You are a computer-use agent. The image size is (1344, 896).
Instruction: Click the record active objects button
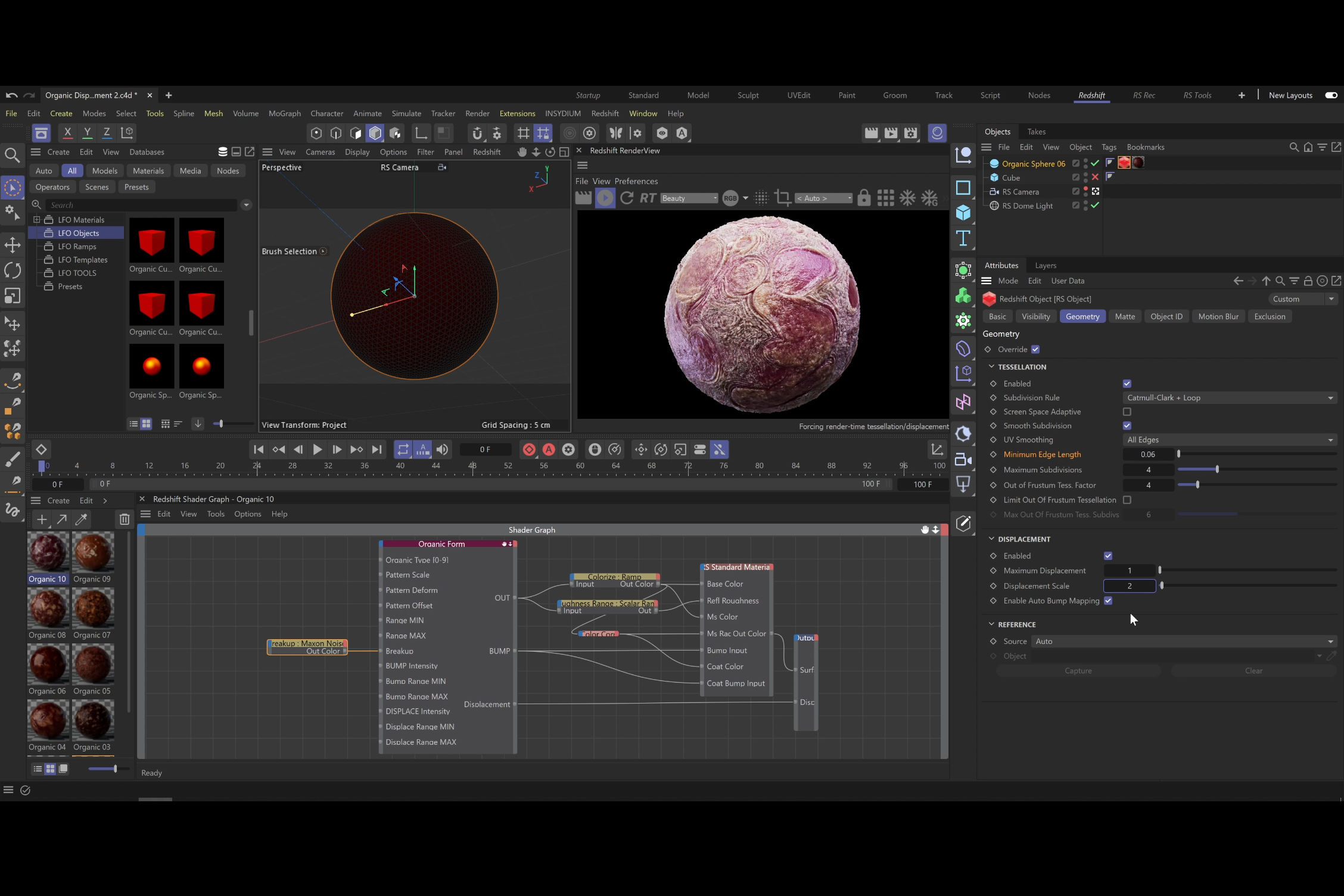pyautogui.click(x=529, y=450)
